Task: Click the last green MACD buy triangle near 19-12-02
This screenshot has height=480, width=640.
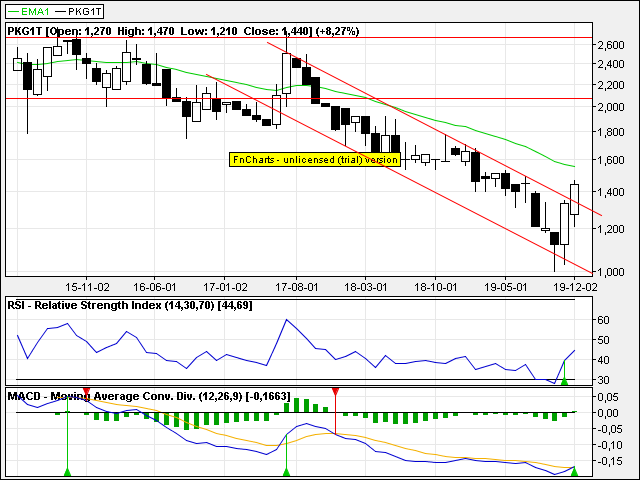Action: [574, 472]
